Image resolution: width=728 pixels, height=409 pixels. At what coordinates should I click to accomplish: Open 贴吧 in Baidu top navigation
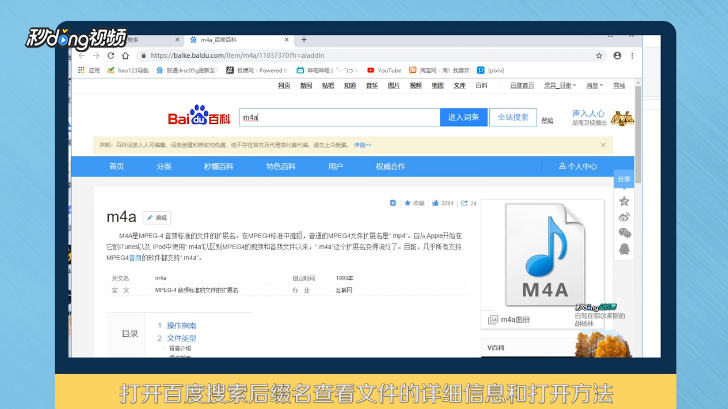pyautogui.click(x=328, y=86)
